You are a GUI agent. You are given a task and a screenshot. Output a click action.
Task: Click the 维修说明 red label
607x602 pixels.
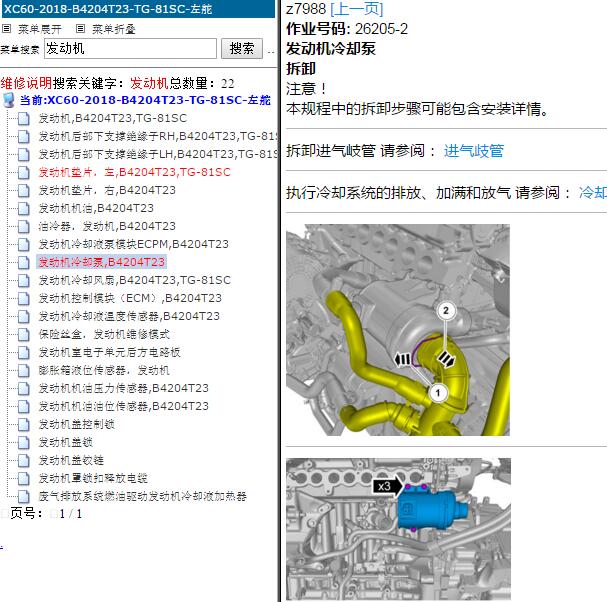pyautogui.click(x=26, y=83)
